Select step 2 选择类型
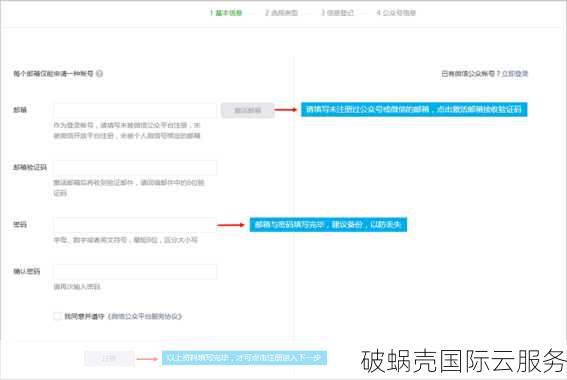567x380 pixels. 281,13
